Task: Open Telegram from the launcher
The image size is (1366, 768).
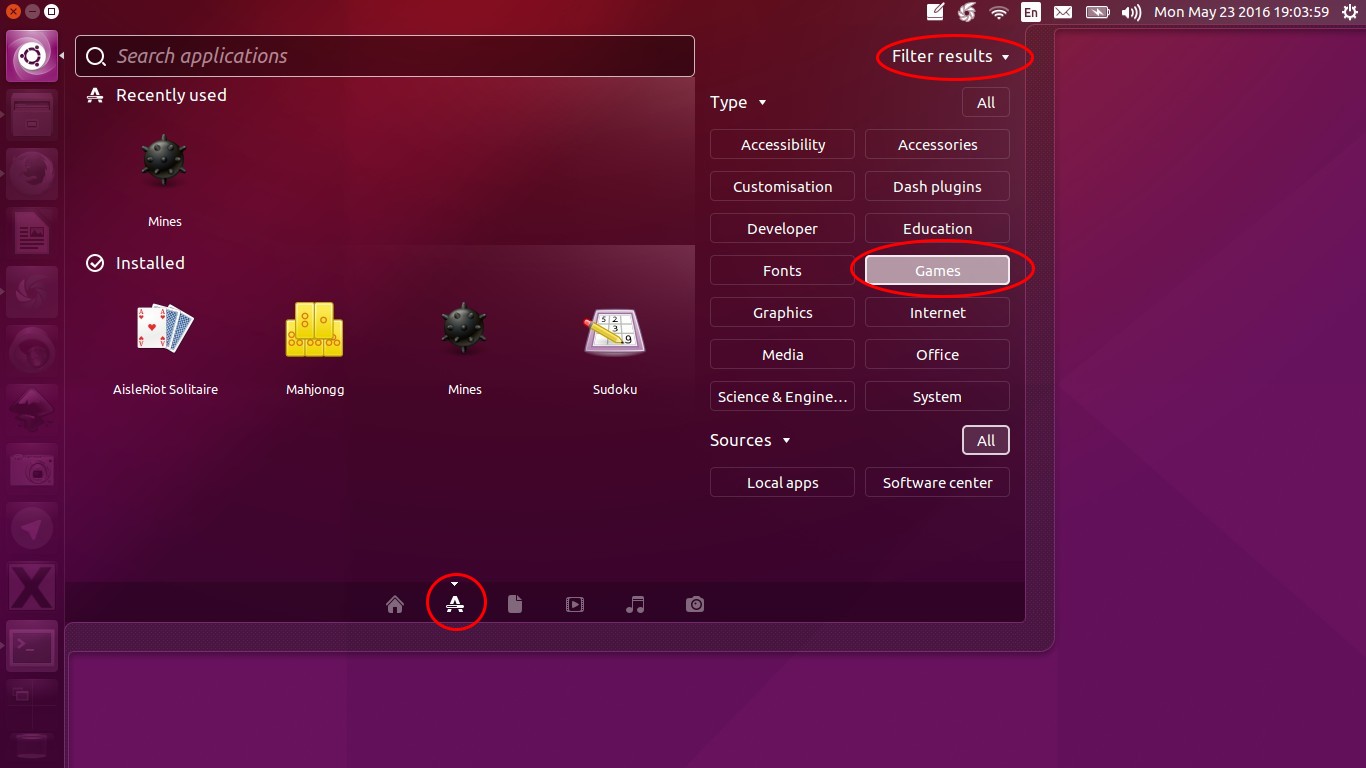Action: 32,529
